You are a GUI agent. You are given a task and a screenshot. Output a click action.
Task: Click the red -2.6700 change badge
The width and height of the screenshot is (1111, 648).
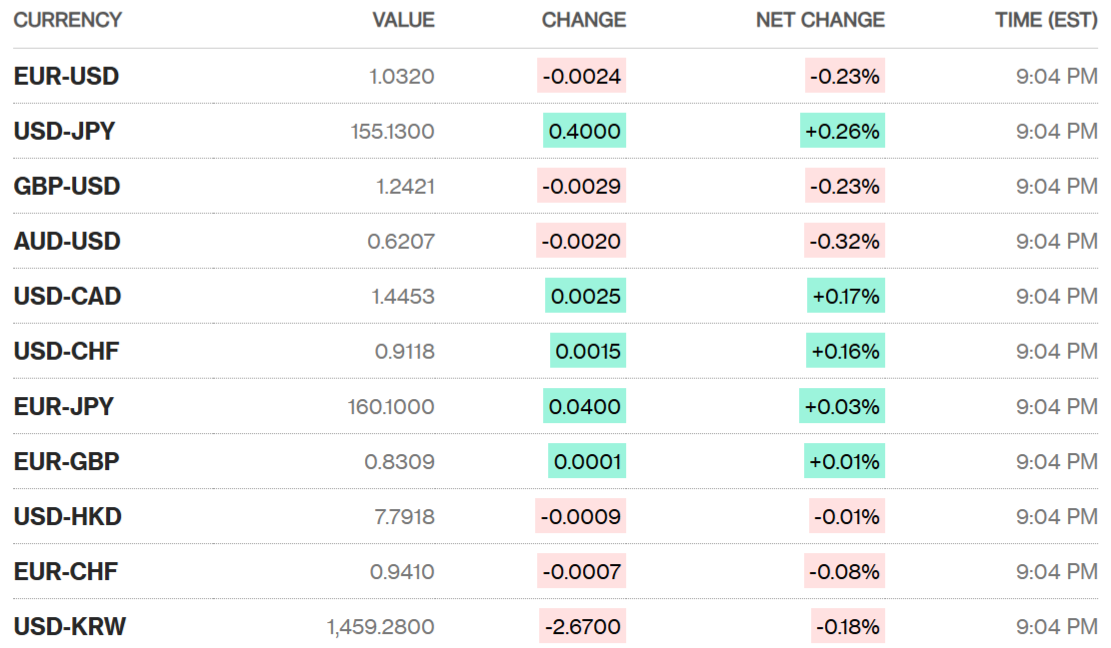(582, 627)
